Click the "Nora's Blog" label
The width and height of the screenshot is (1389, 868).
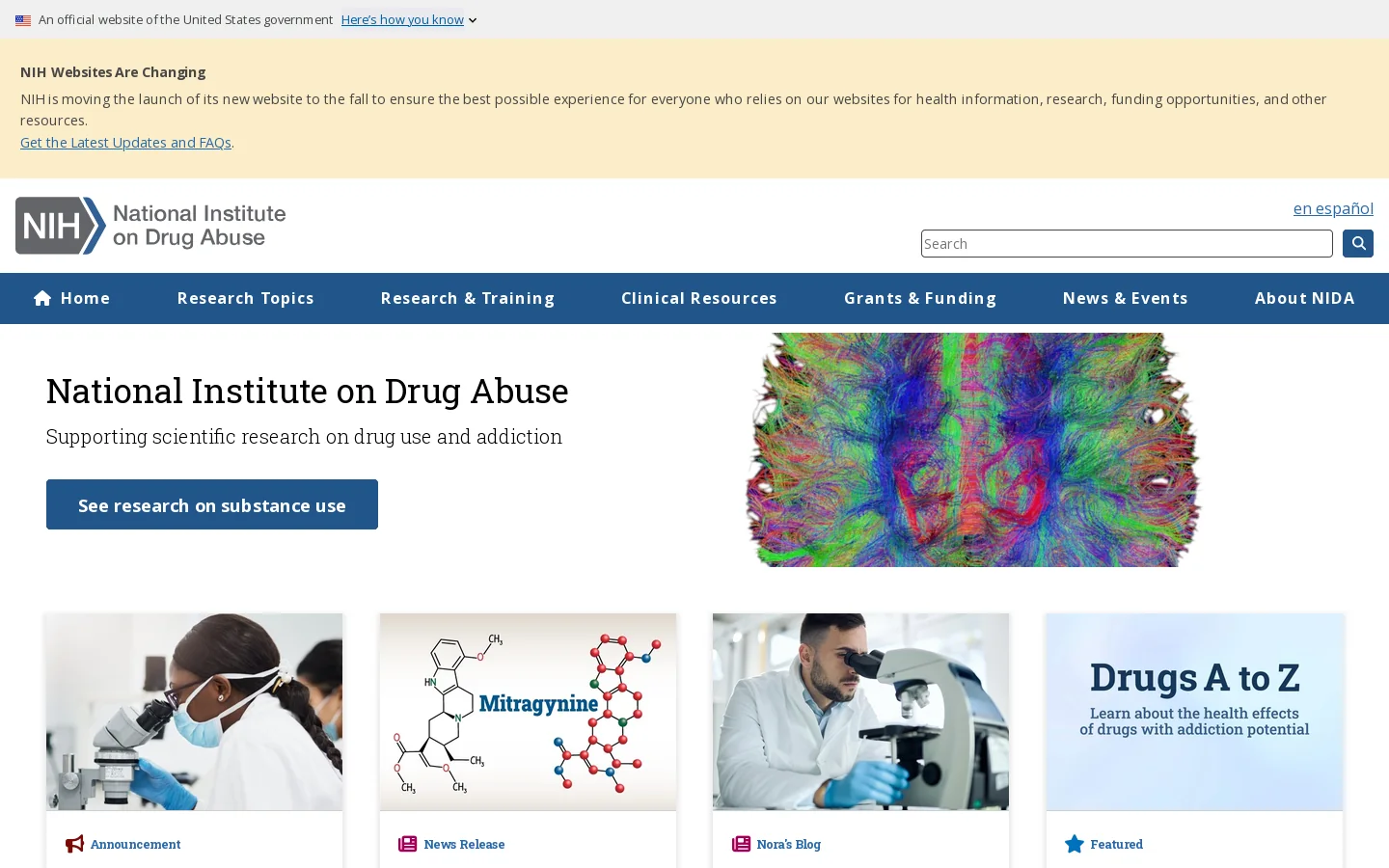788,844
